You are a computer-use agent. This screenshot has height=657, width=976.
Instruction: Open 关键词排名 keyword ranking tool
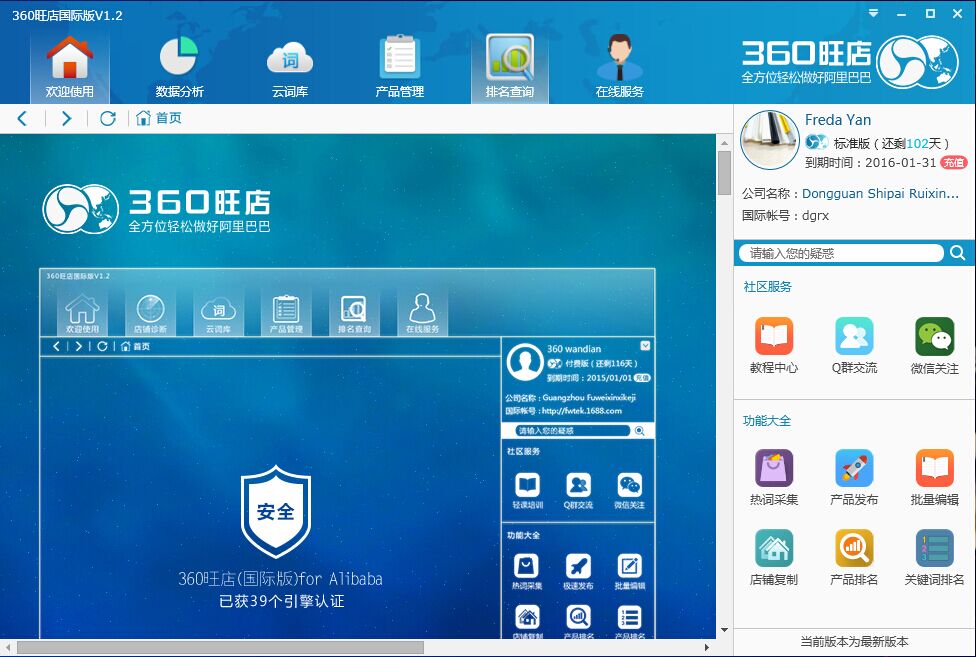tap(934, 557)
